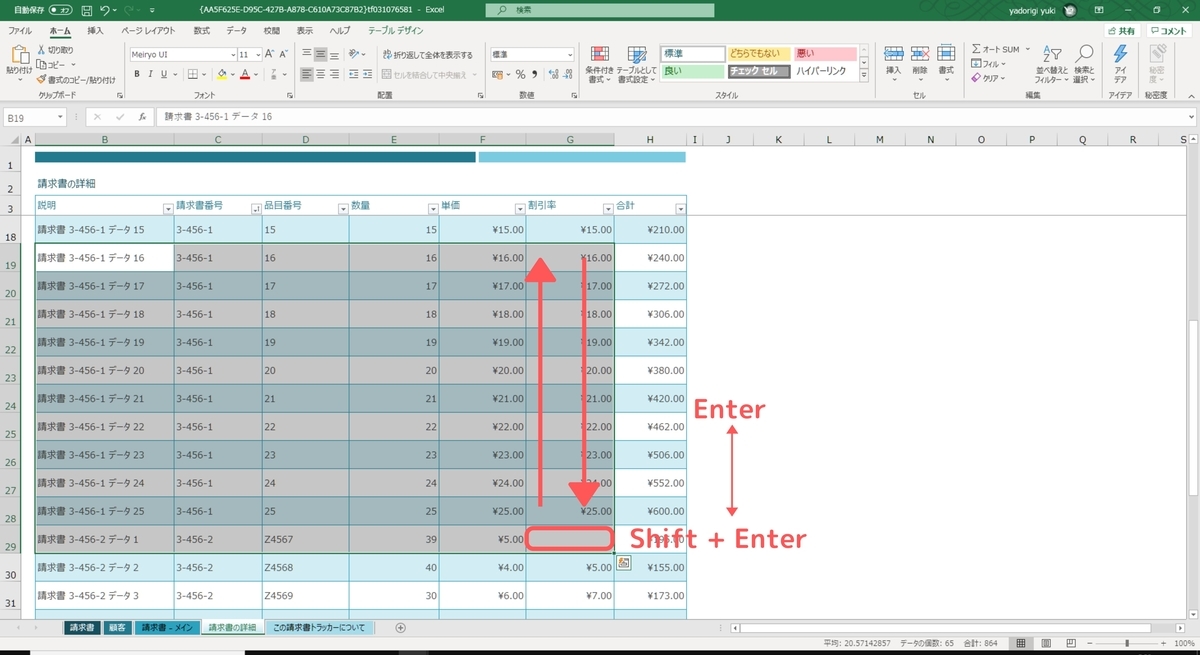Click the Decrease Indent icon
This screenshot has height=655, width=1200.
click(353, 74)
